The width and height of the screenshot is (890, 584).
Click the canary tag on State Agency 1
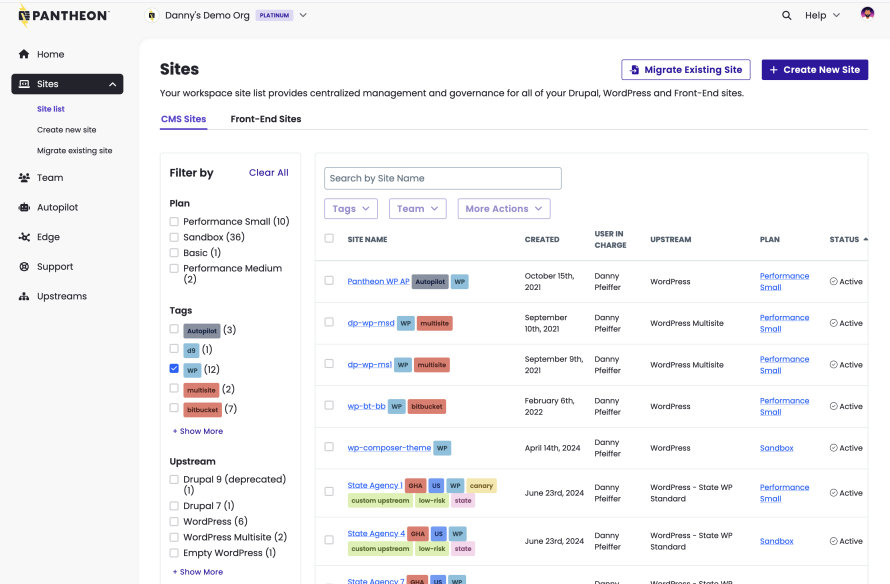481,486
